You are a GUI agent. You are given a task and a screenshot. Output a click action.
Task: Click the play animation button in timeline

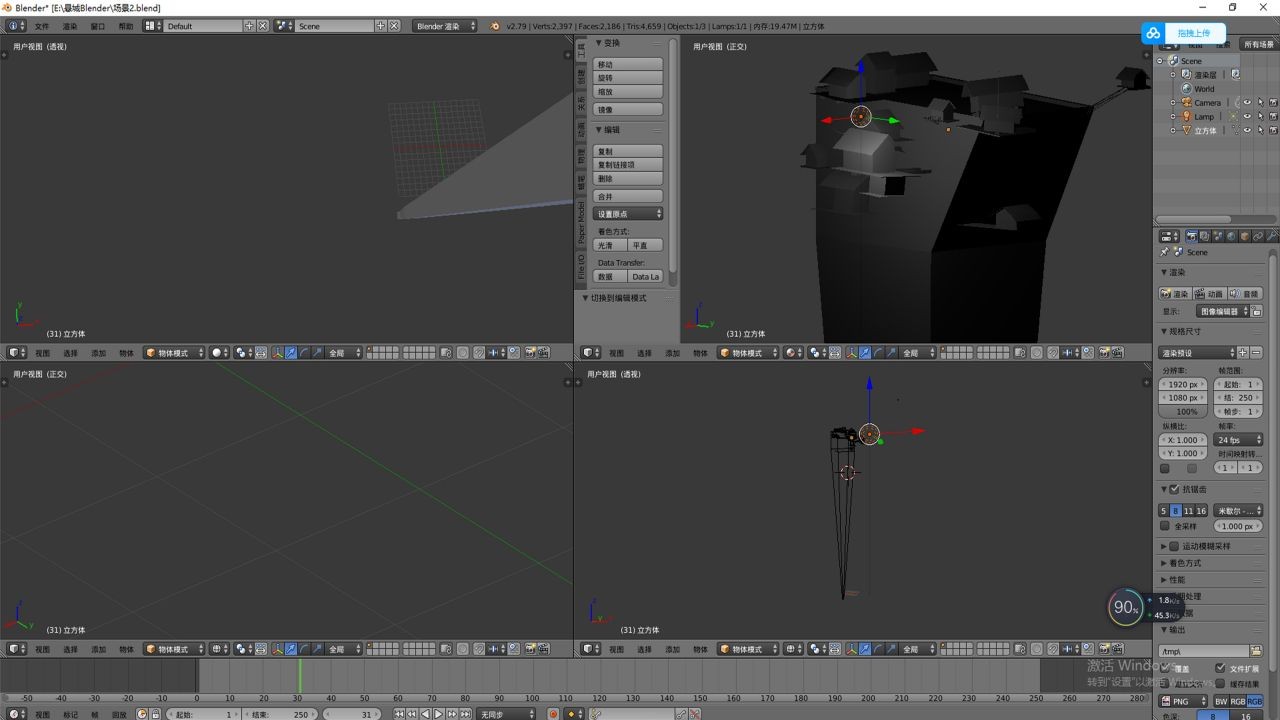pos(438,714)
